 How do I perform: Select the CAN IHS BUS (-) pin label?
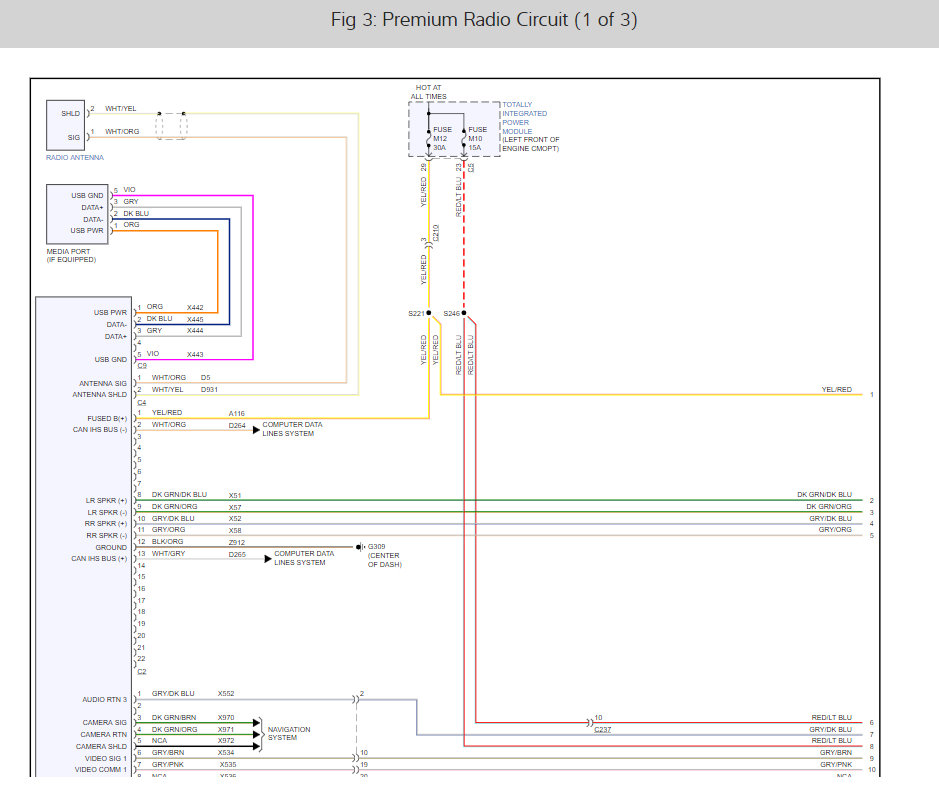point(100,429)
